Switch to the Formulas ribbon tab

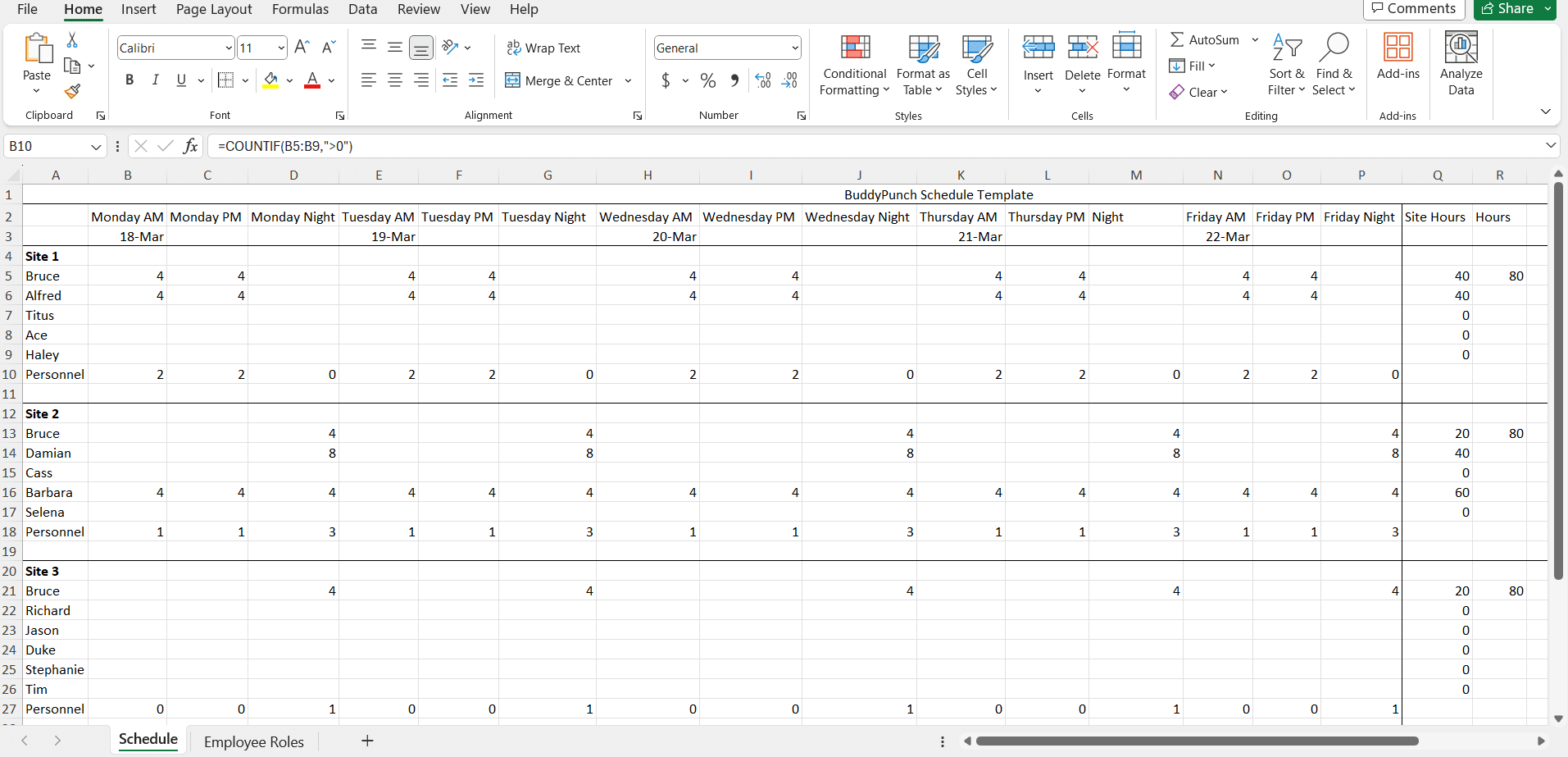(x=300, y=10)
